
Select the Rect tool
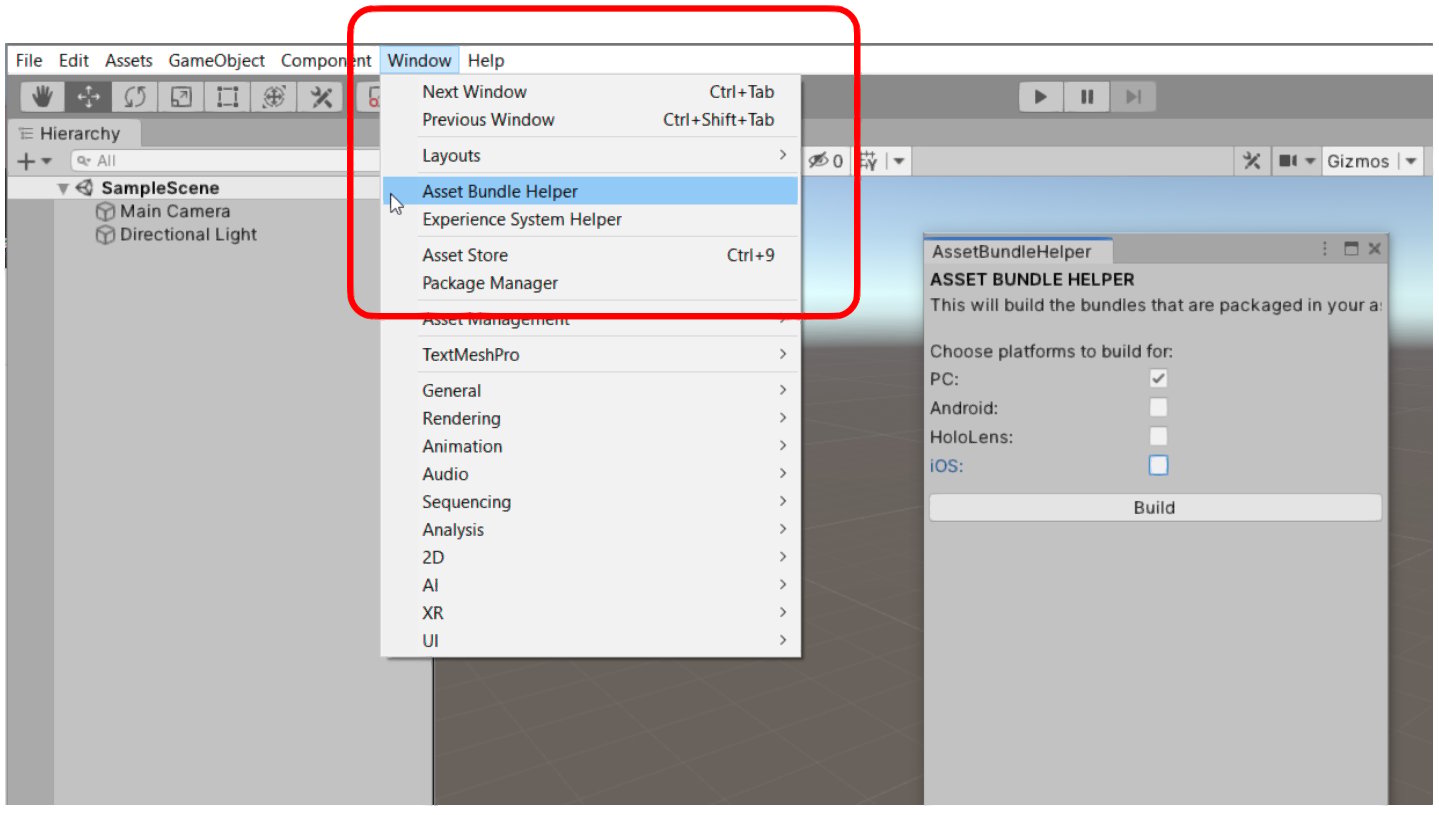point(227,97)
